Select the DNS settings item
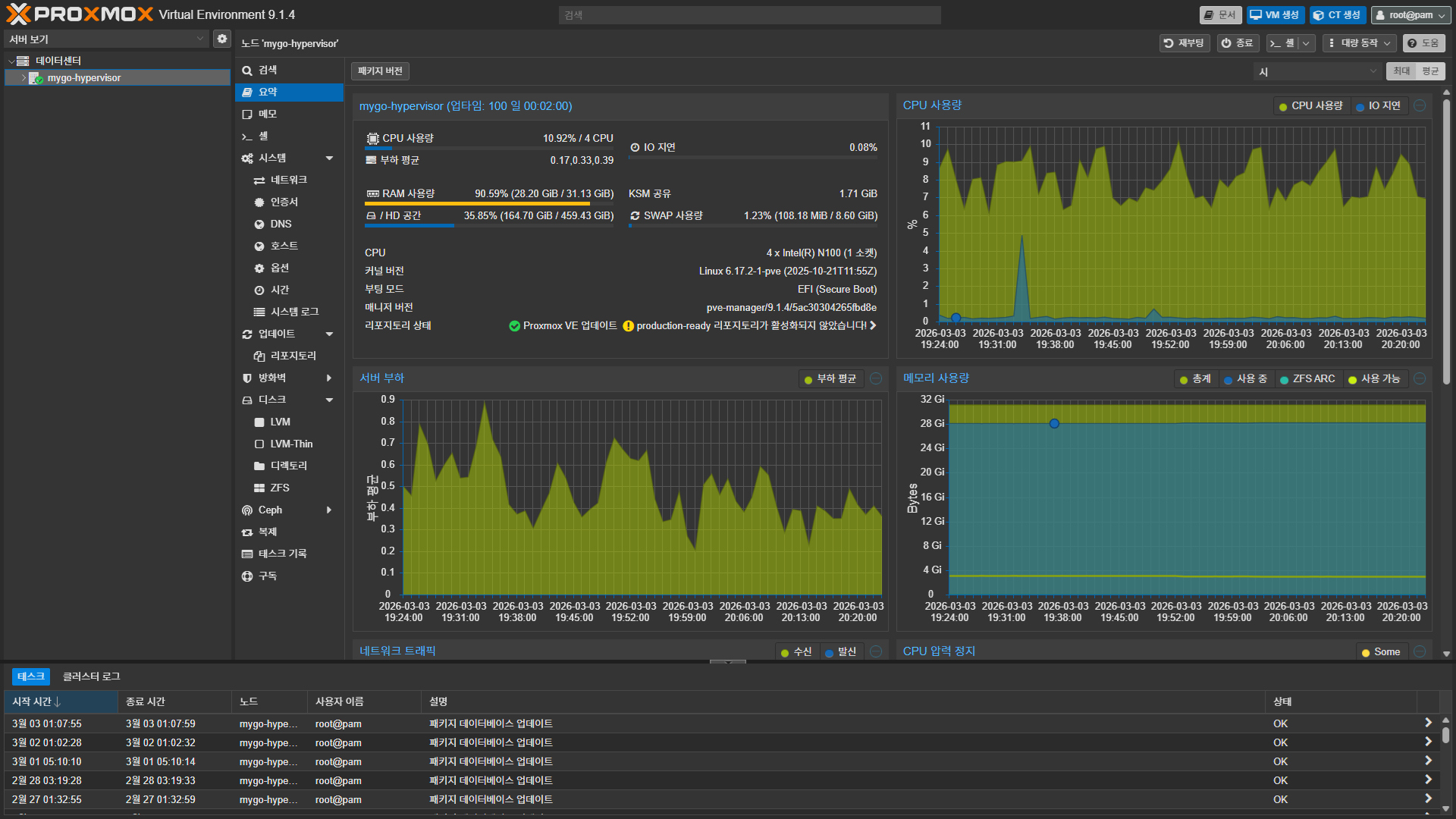Viewport: 1456px width, 819px height. 281,224
